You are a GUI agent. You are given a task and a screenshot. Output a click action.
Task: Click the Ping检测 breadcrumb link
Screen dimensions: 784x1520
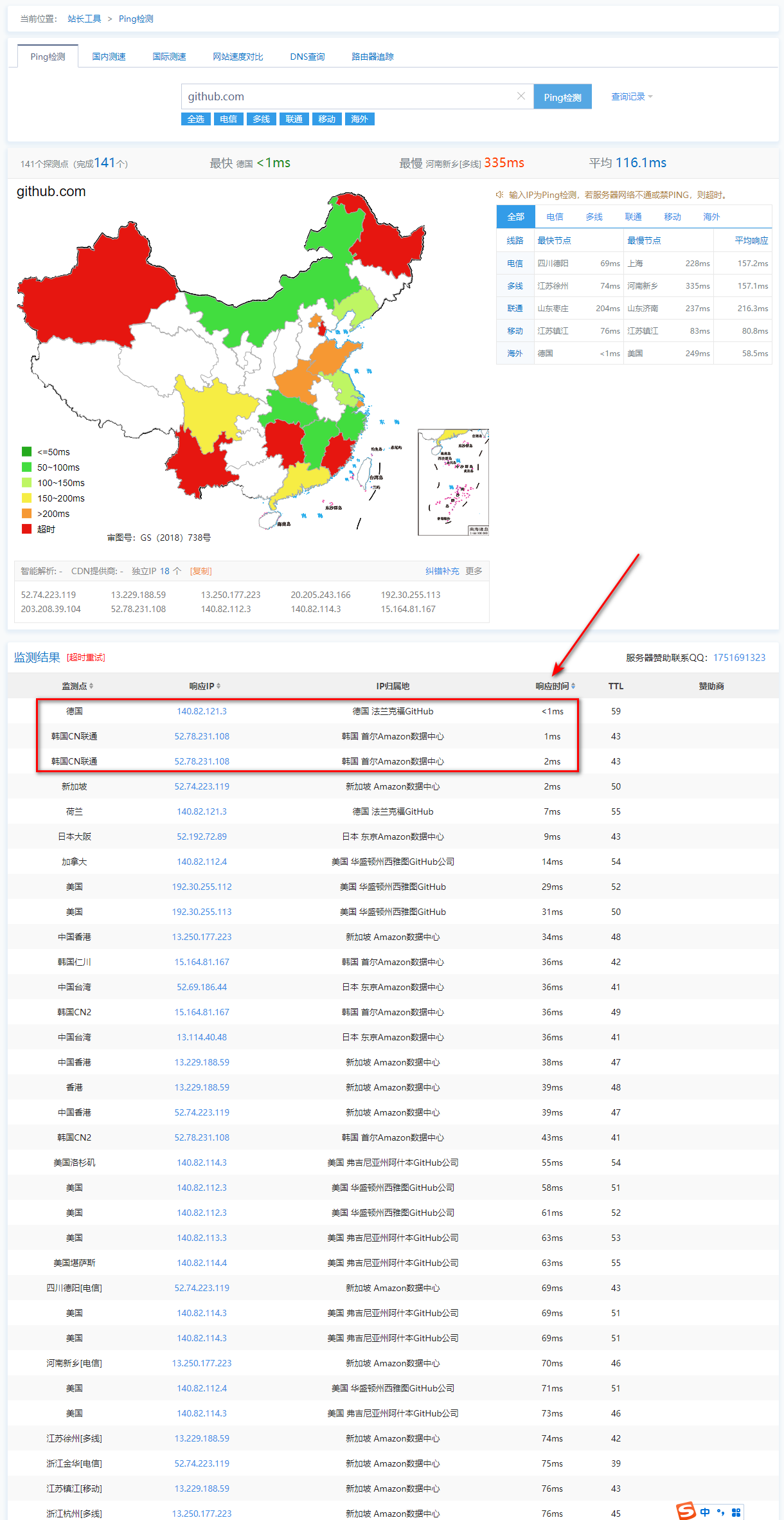point(136,19)
